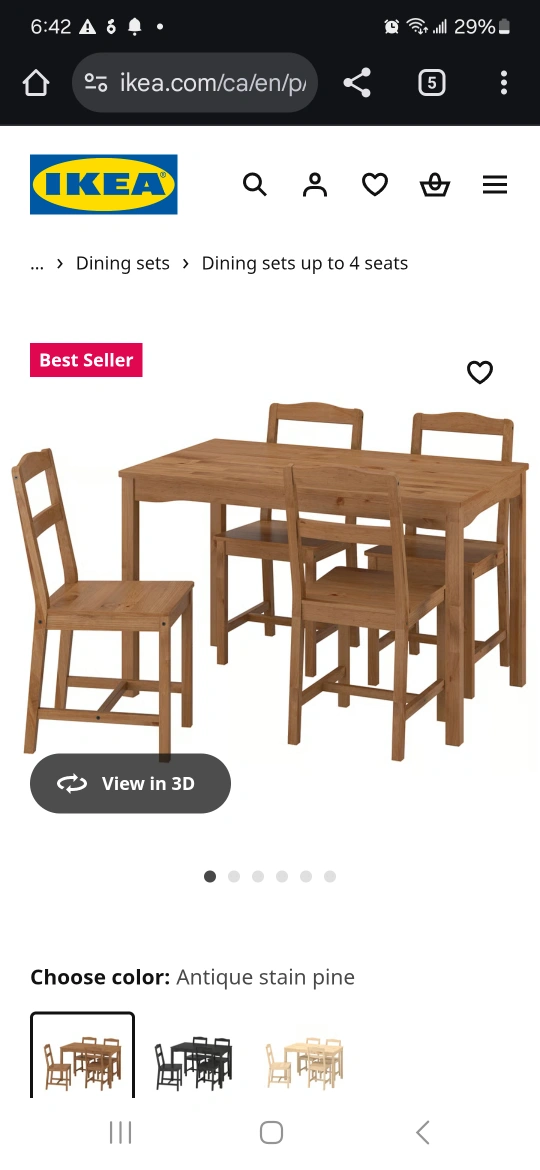Add product to favourites with heart
The image size is (540, 1170).
pyautogui.click(x=480, y=372)
